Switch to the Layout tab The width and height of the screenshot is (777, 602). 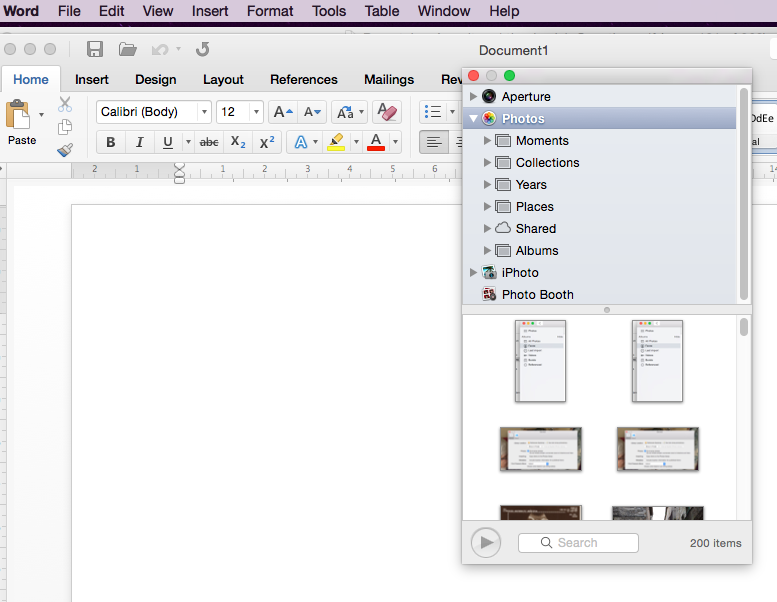pos(223,80)
